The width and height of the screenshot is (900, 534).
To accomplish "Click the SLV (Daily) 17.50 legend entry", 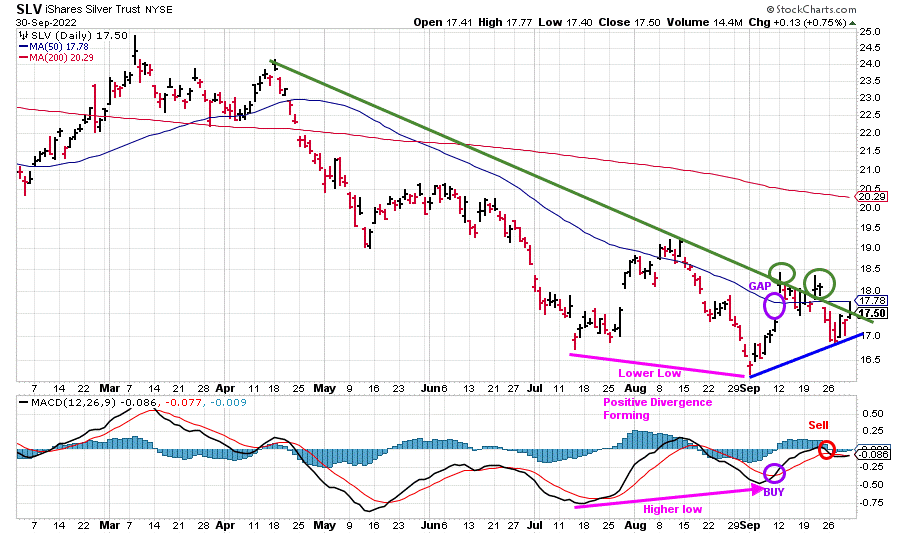I will pos(74,36).
